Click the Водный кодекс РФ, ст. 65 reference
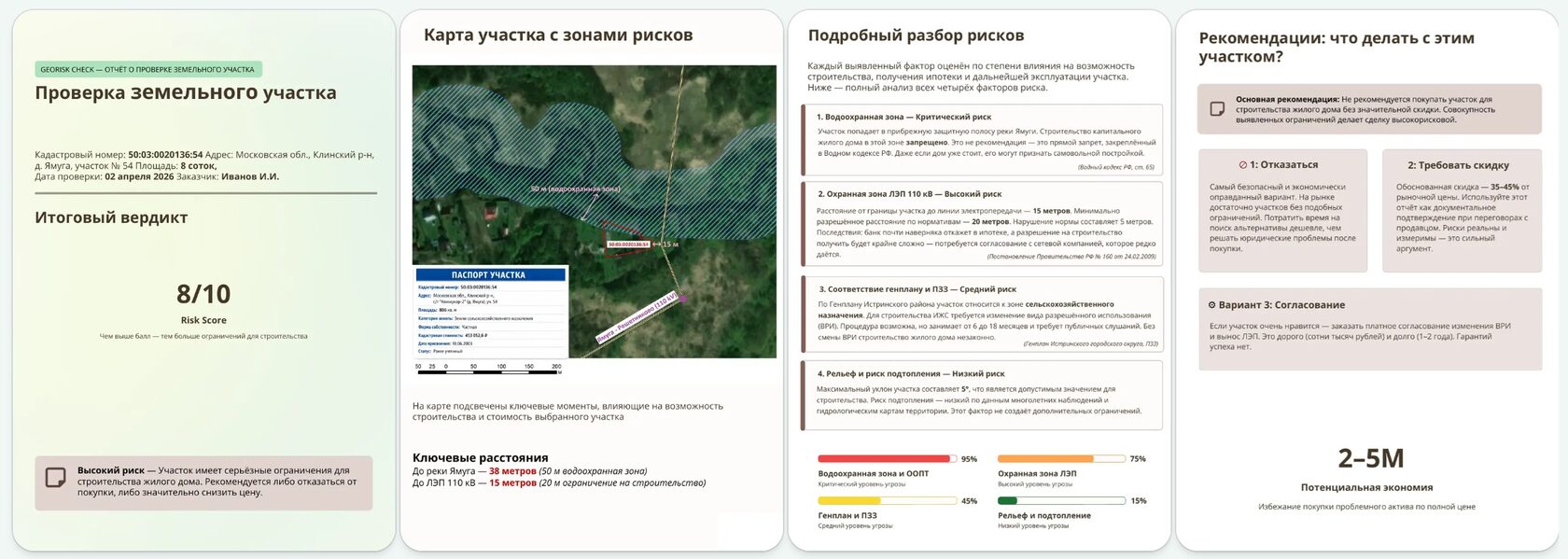The height and width of the screenshot is (559, 1568). coord(1115,167)
